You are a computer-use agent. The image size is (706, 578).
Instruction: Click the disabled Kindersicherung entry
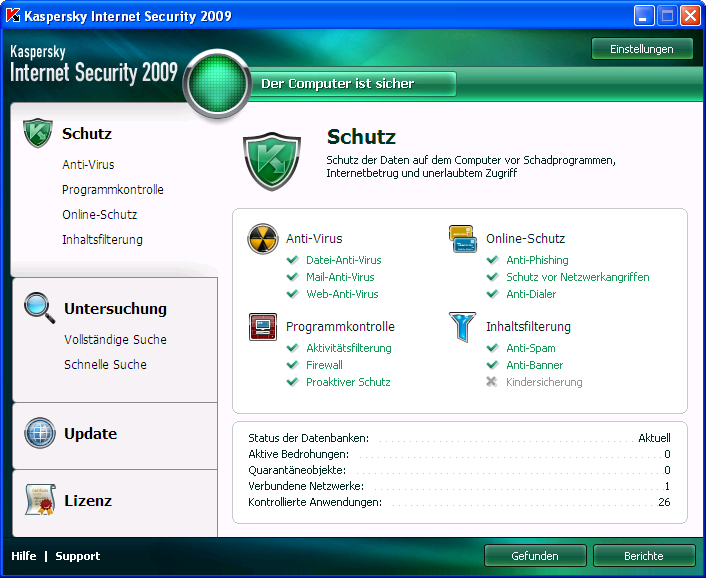544,382
